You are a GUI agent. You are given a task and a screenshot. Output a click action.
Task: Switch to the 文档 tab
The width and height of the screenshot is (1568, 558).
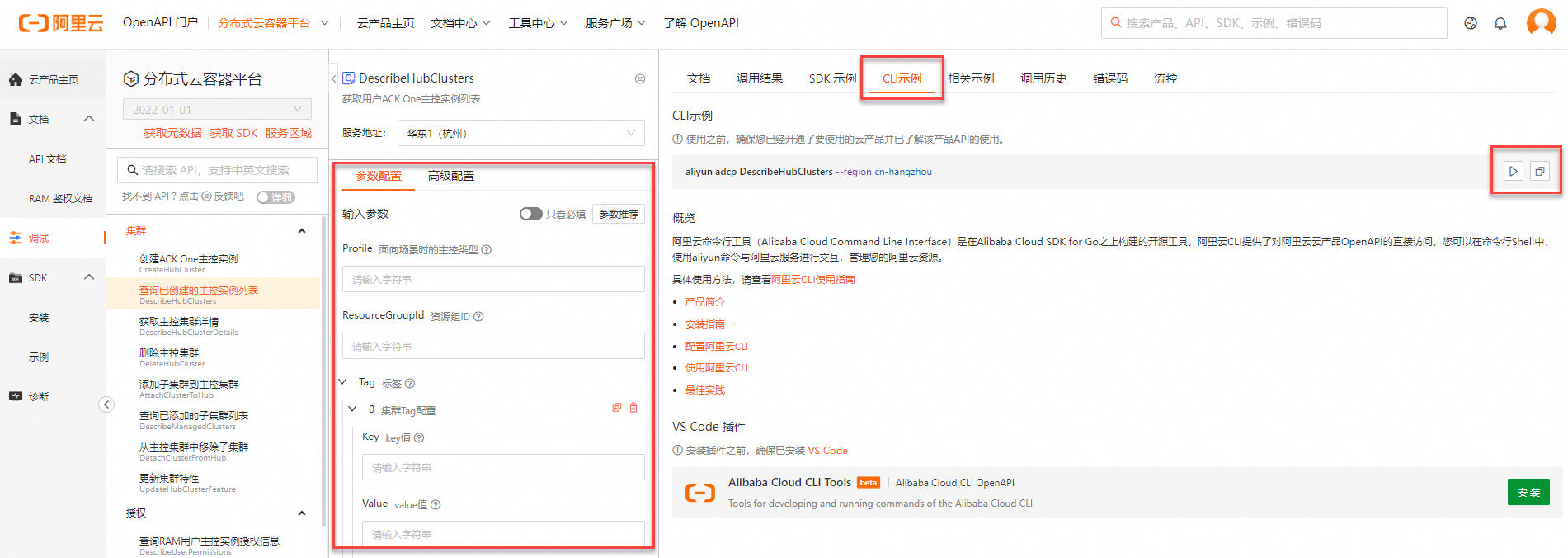699,78
